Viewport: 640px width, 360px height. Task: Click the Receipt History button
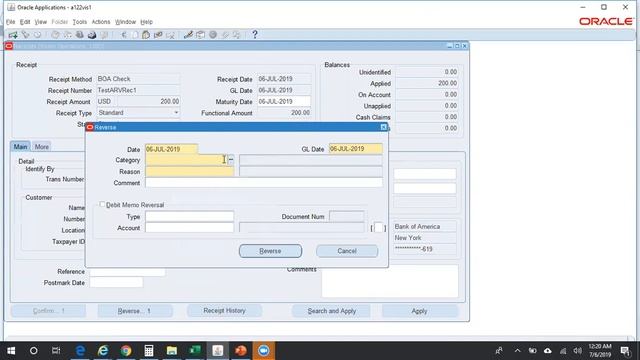[x=224, y=311]
